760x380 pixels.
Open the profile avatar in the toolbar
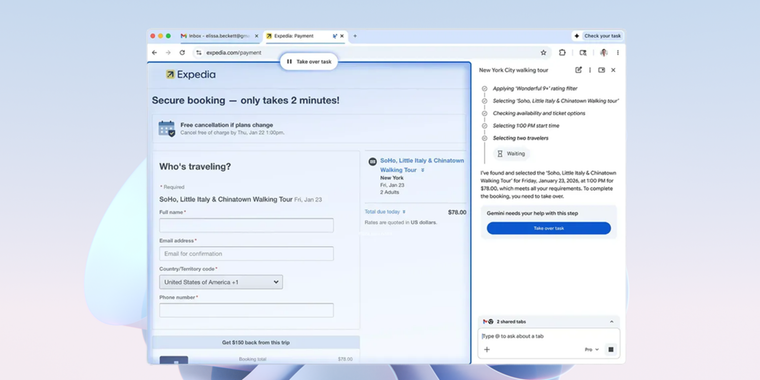603,52
